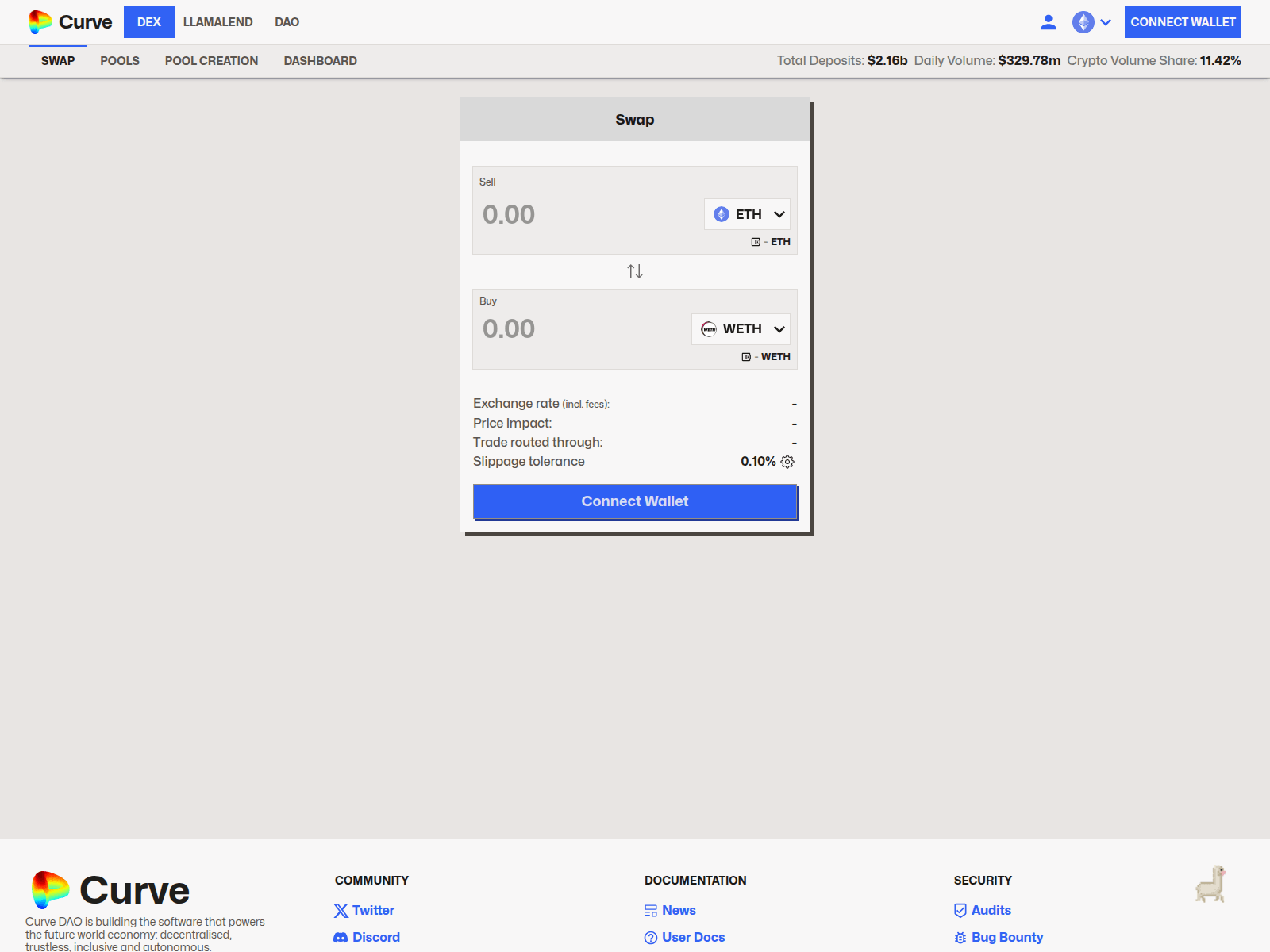Click the Curve logo in header
The width and height of the screenshot is (1270, 952).
(70, 22)
